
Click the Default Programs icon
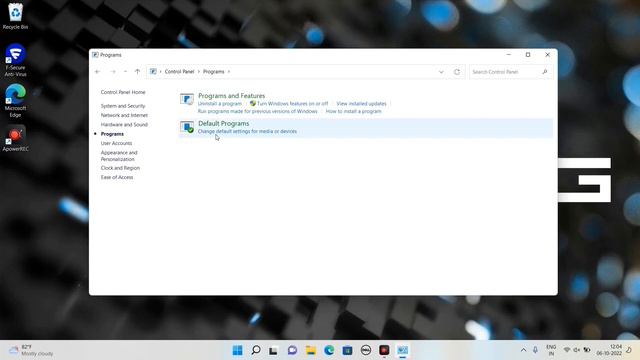point(187,127)
